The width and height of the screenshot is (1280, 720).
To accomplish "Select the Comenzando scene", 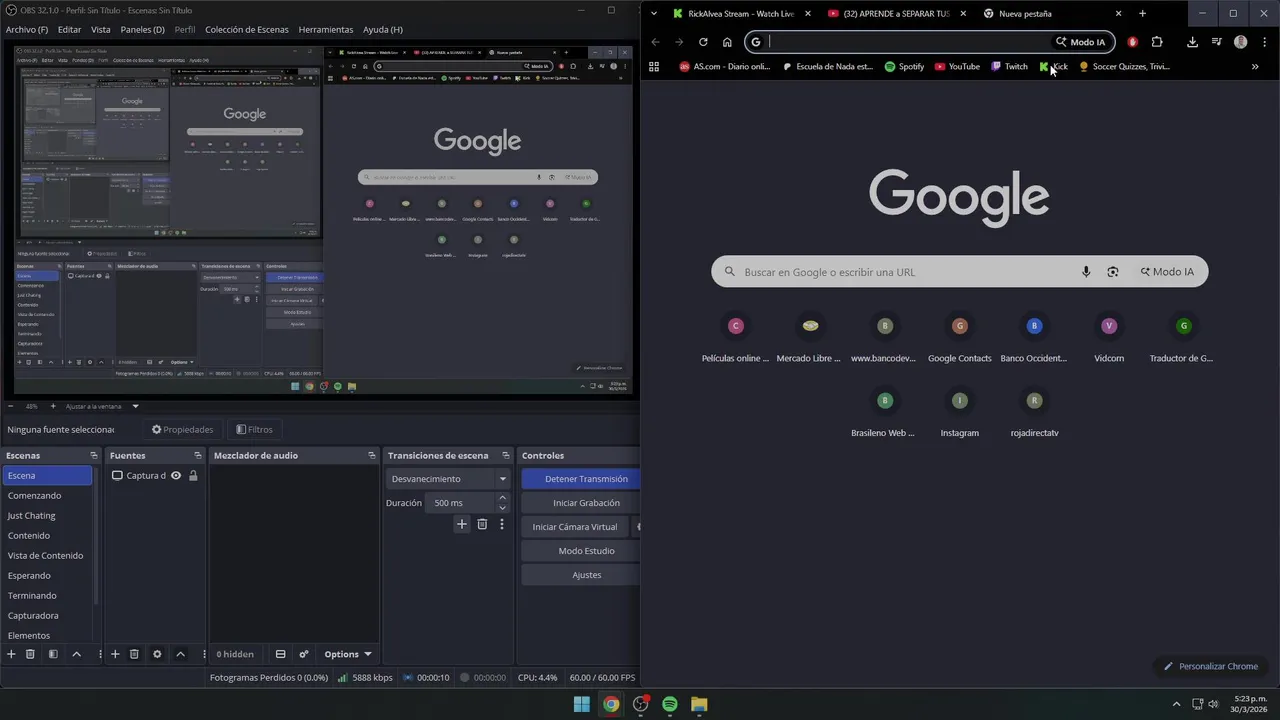I will pyautogui.click(x=48, y=496).
